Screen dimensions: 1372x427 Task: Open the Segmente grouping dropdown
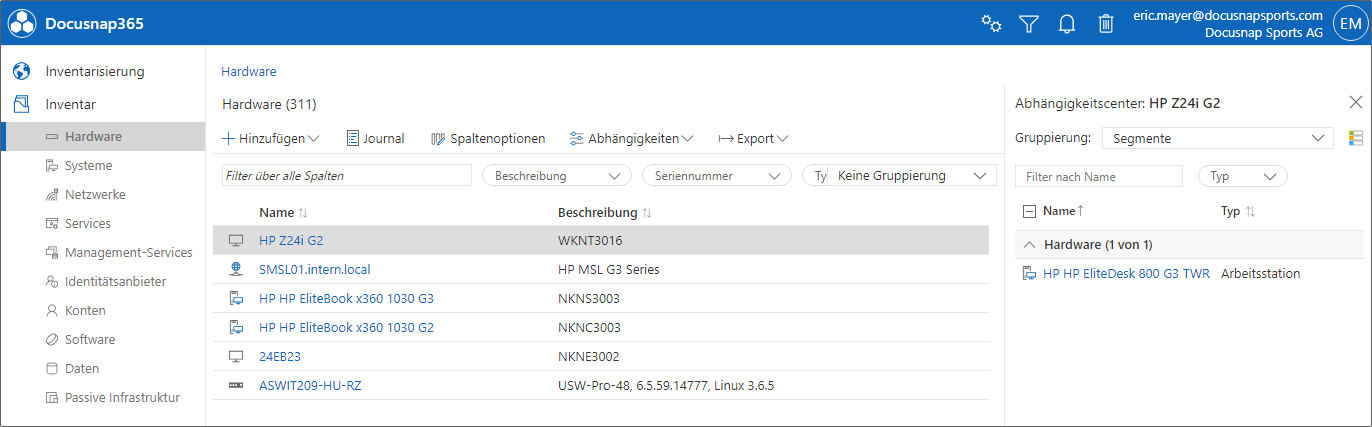pyautogui.click(x=1217, y=139)
